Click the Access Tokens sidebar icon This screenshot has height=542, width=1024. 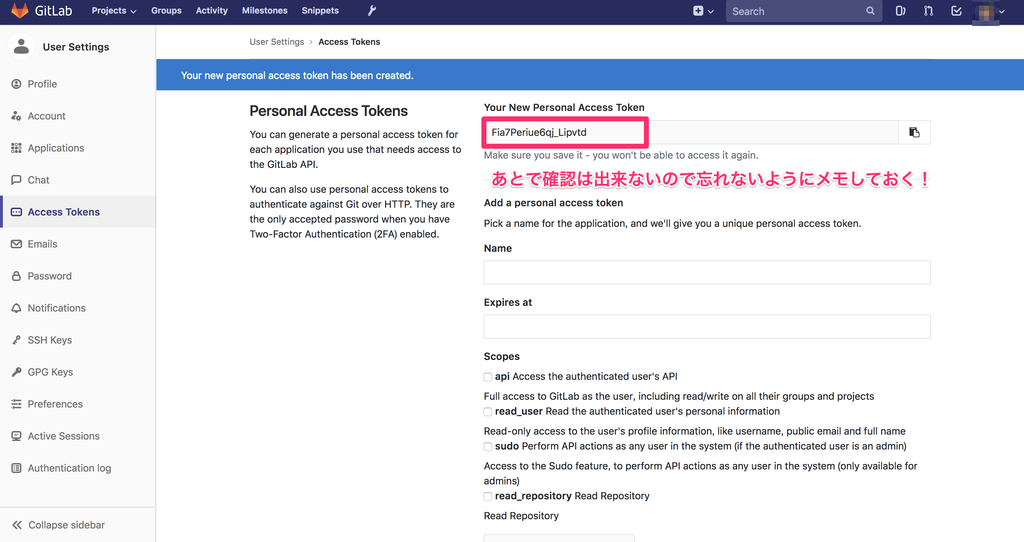(16, 212)
